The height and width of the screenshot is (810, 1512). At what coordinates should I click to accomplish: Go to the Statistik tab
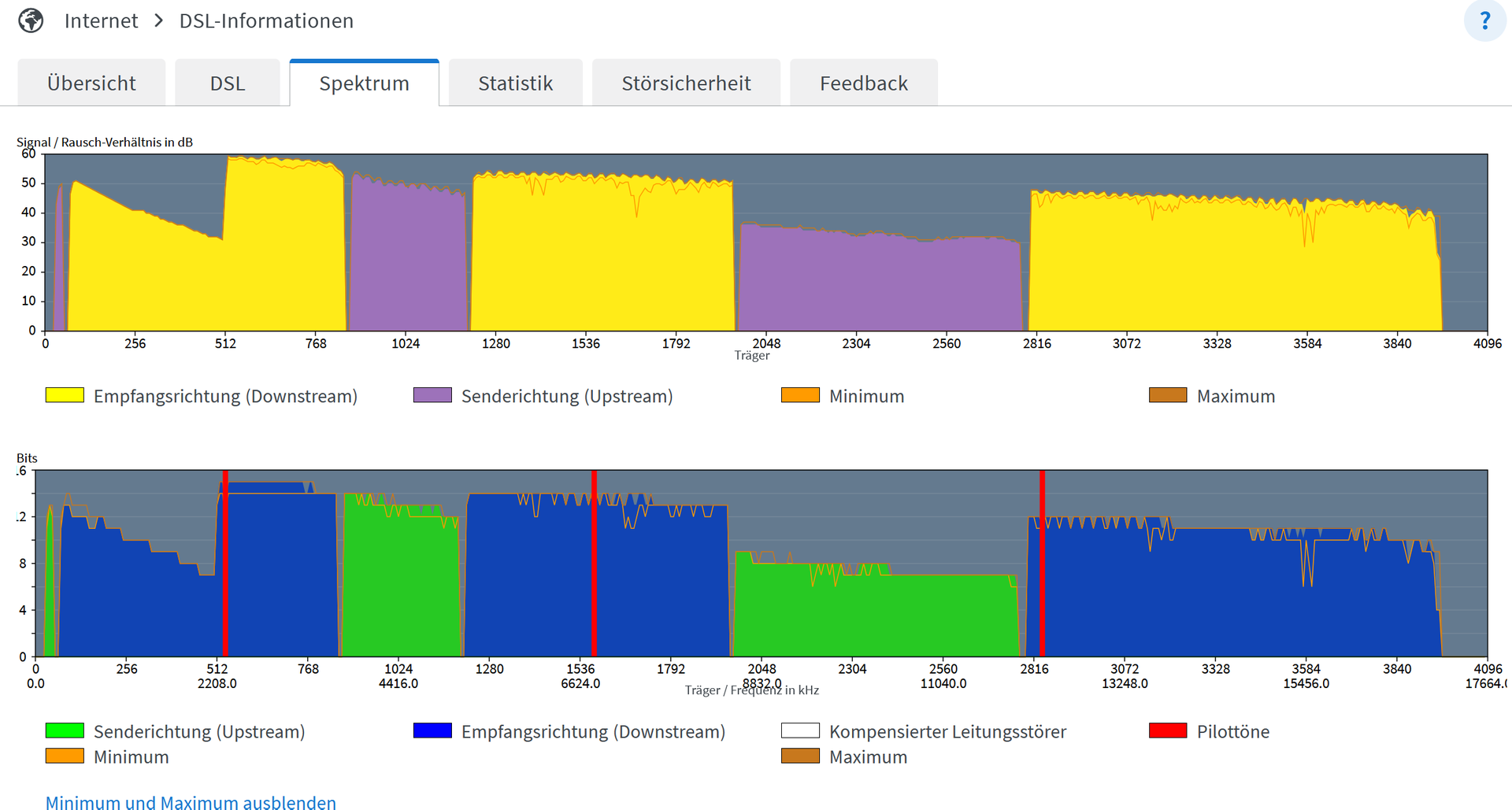coord(515,83)
